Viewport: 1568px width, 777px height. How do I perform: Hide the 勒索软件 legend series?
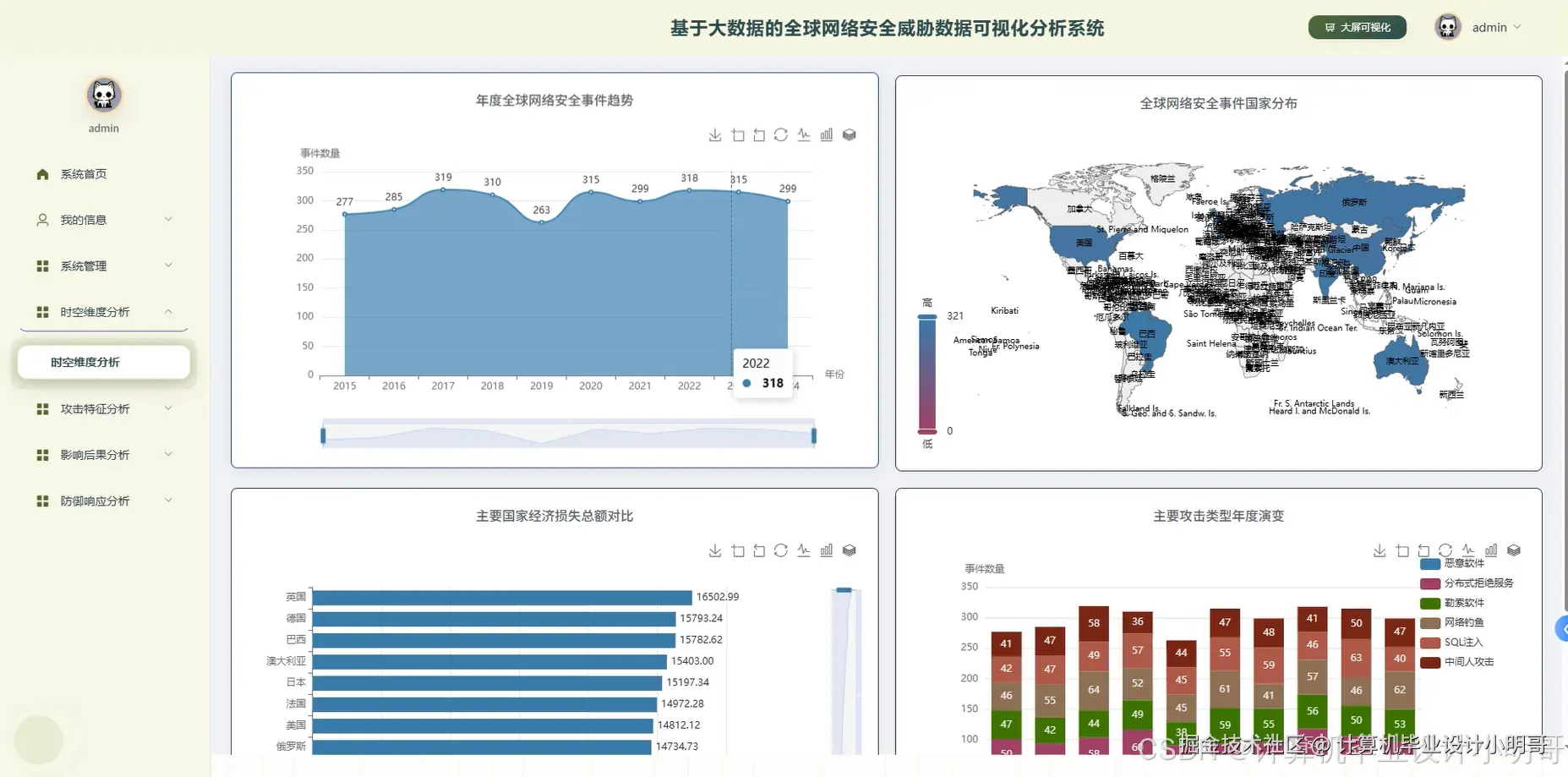1452,603
